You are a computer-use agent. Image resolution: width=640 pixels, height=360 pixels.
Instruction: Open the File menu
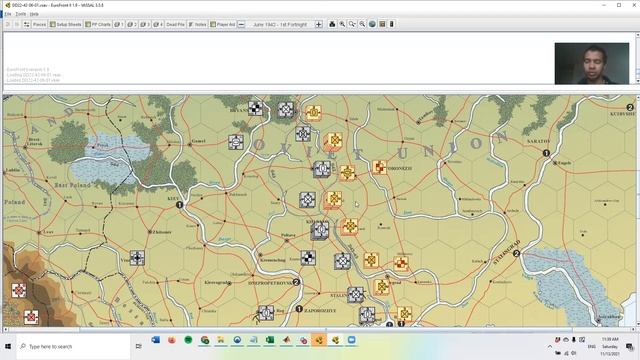pyautogui.click(x=8, y=14)
